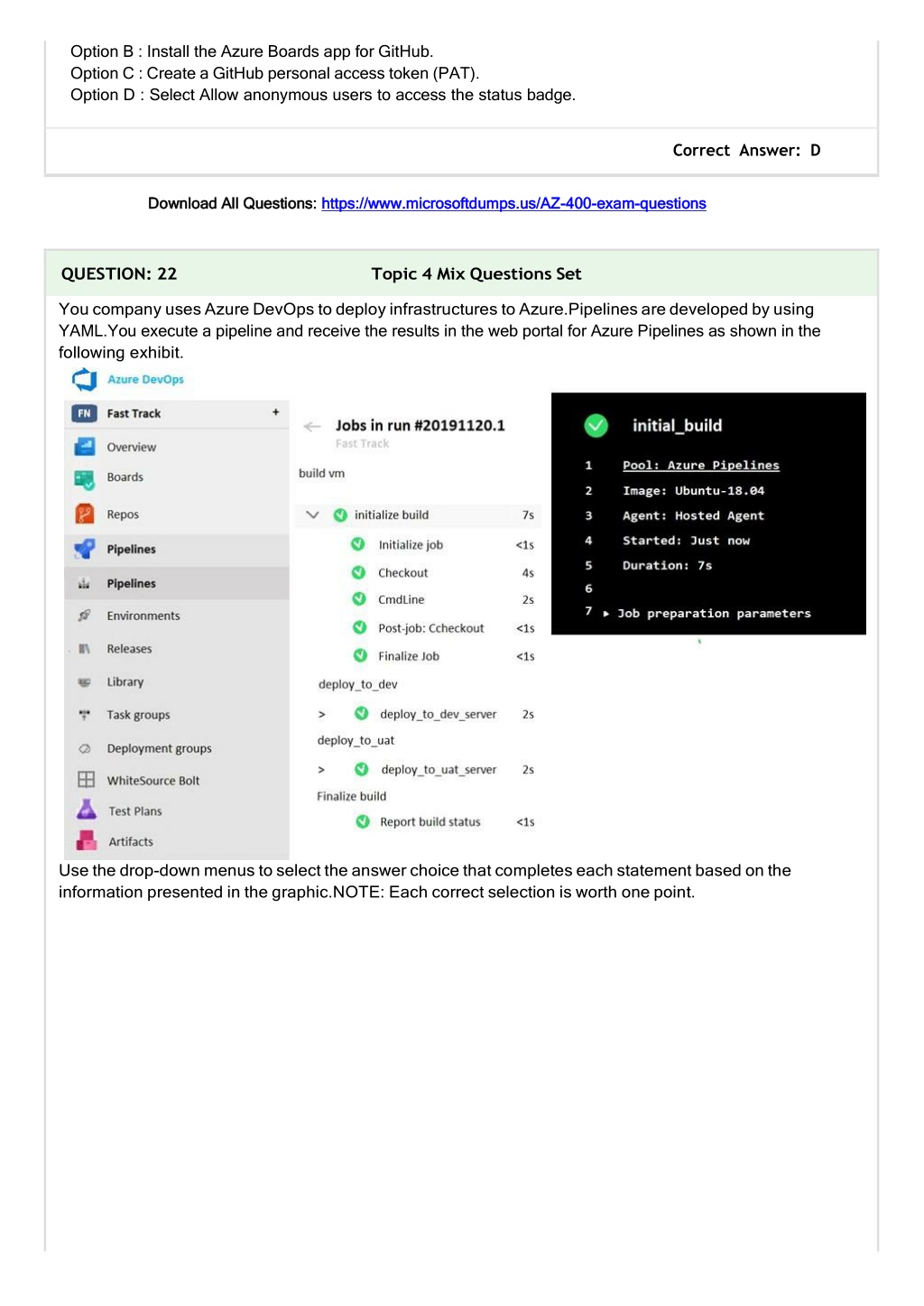Click the deploy_to_uat stage label
This screenshot has height=1306, width=924.
click(356, 741)
